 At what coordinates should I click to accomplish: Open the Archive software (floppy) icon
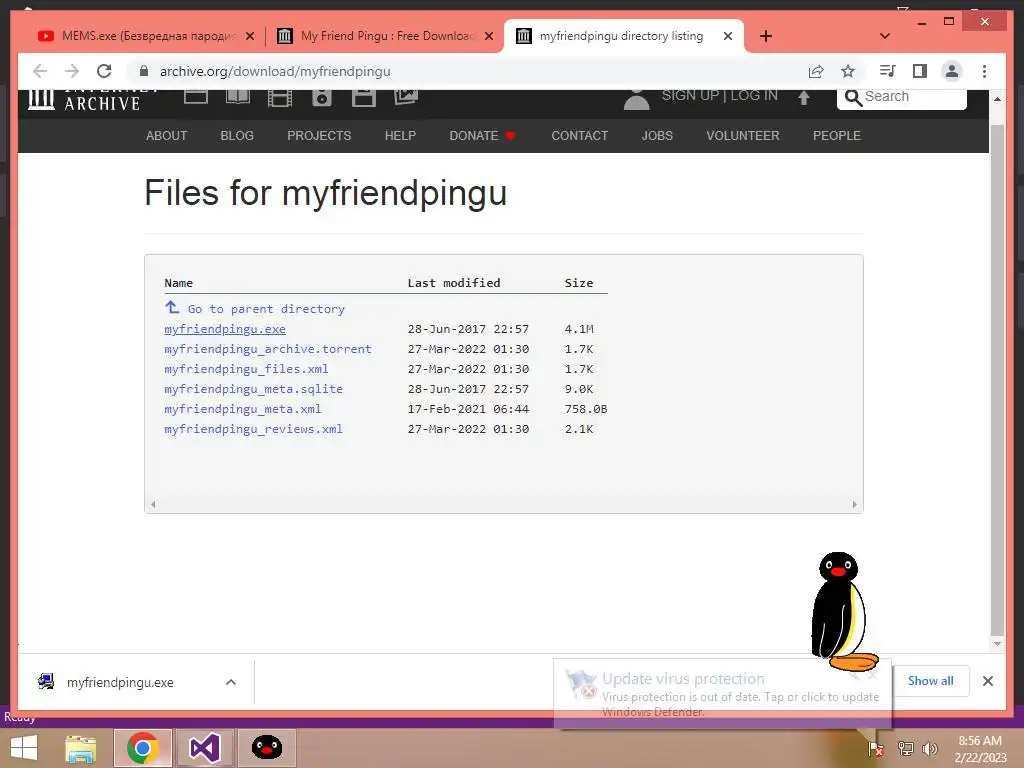364,97
